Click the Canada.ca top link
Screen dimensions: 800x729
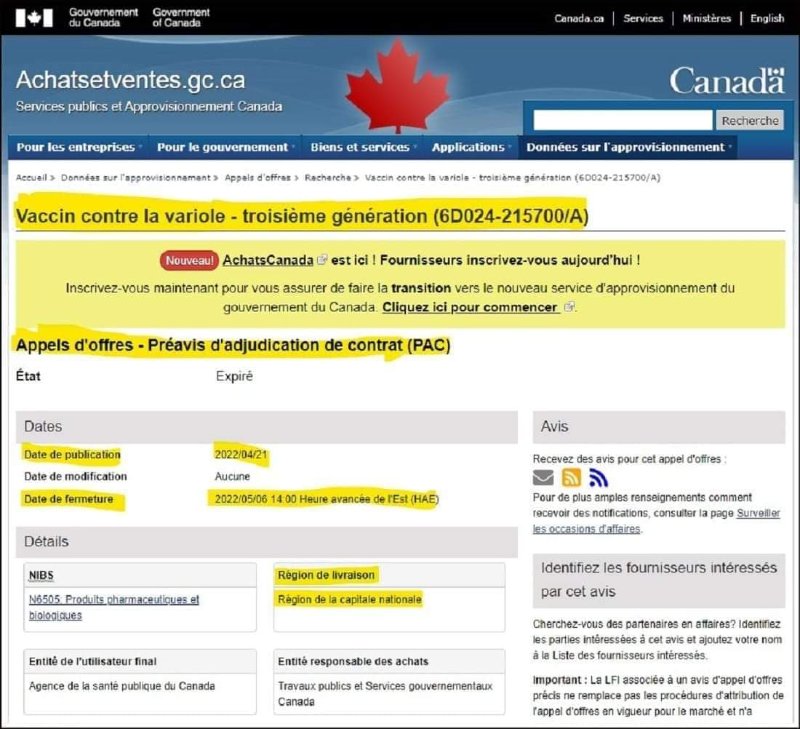click(579, 18)
